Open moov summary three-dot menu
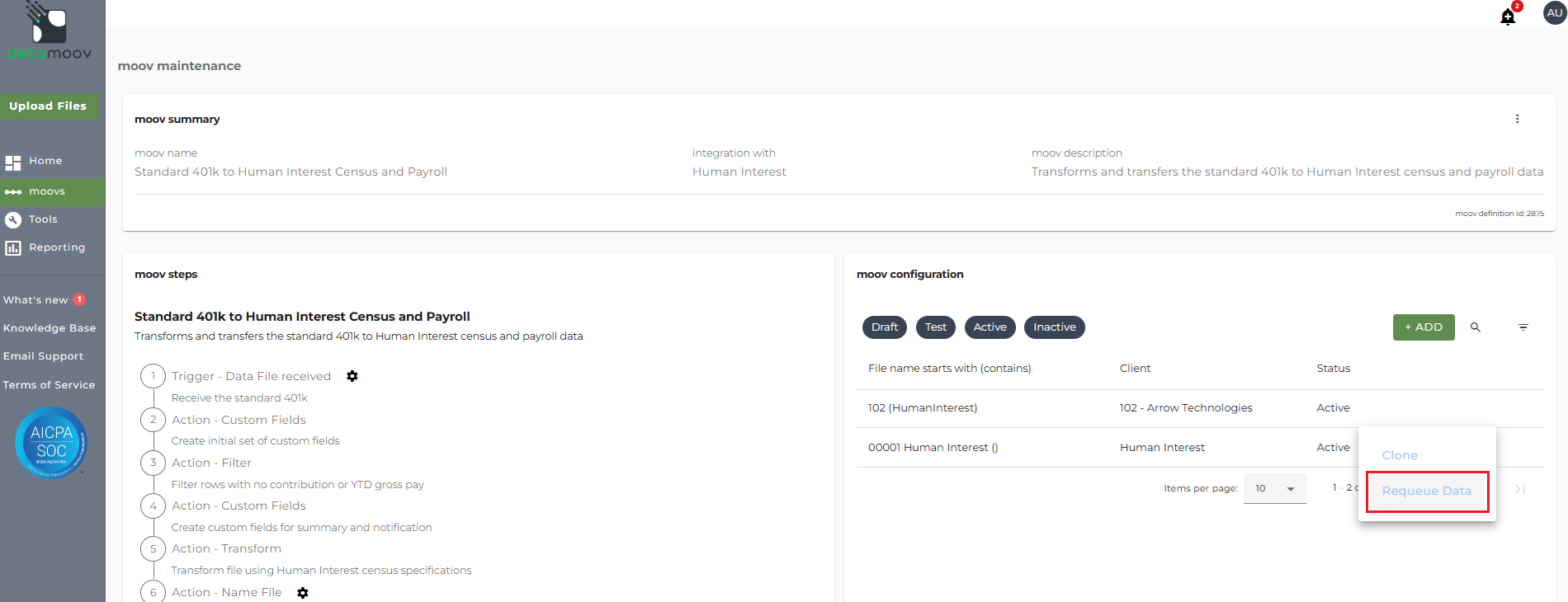 click(1517, 119)
